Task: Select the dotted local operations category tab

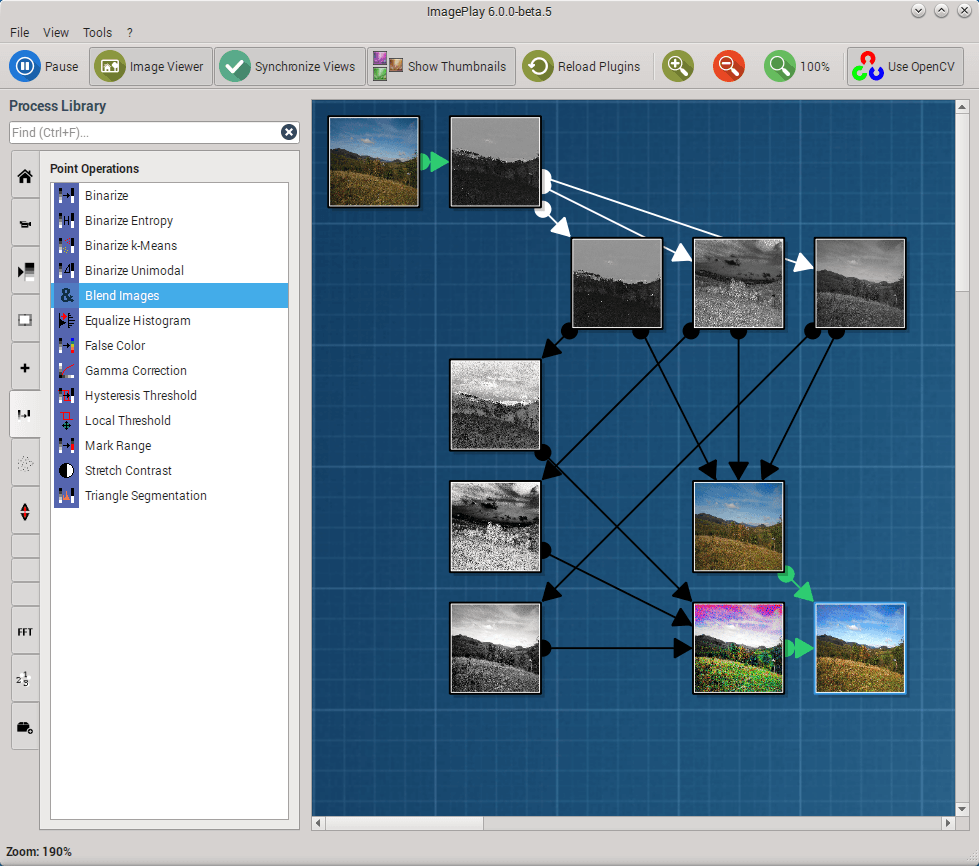Action: 25,463
